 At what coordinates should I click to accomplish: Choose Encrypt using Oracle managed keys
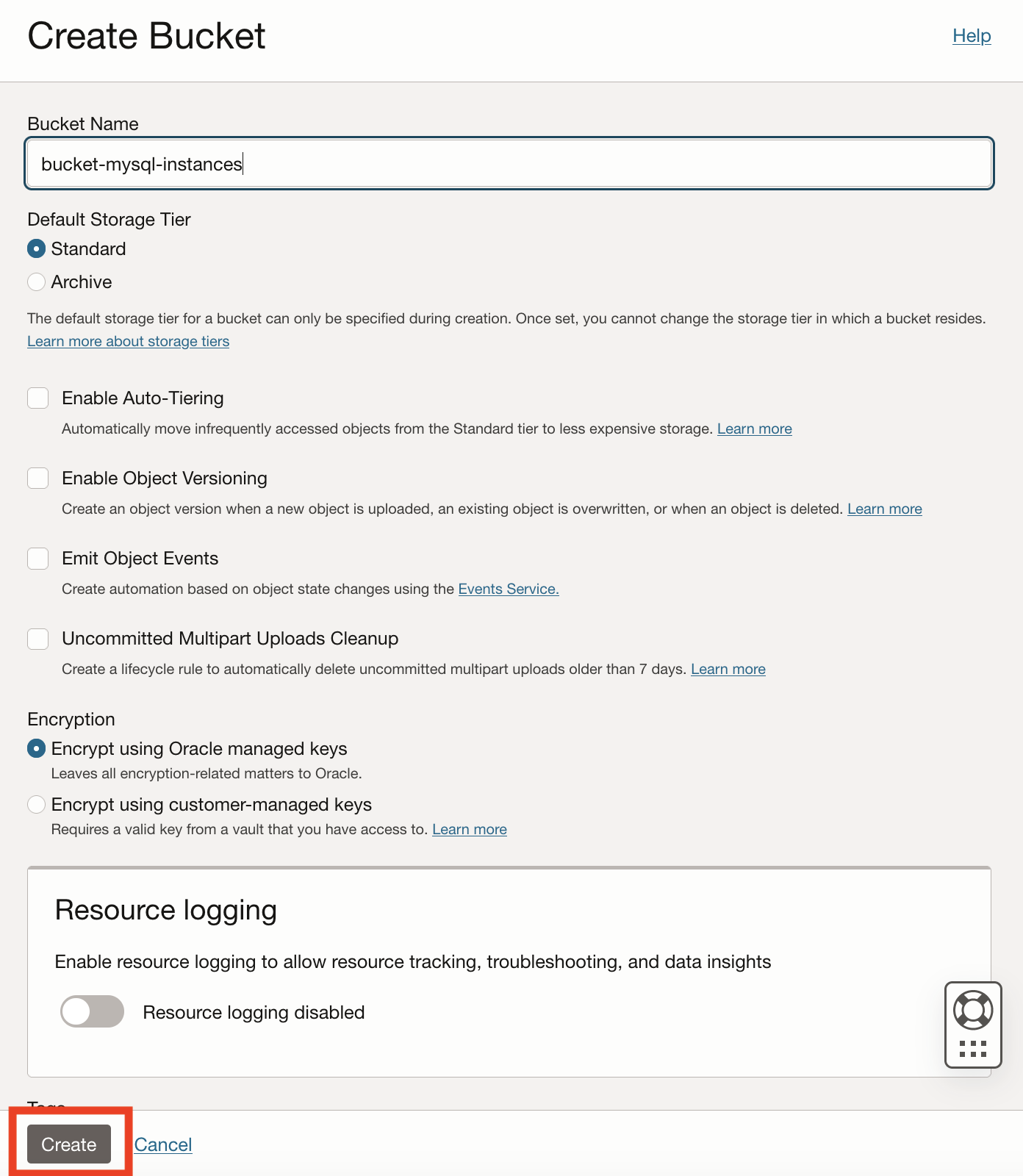tap(36, 749)
